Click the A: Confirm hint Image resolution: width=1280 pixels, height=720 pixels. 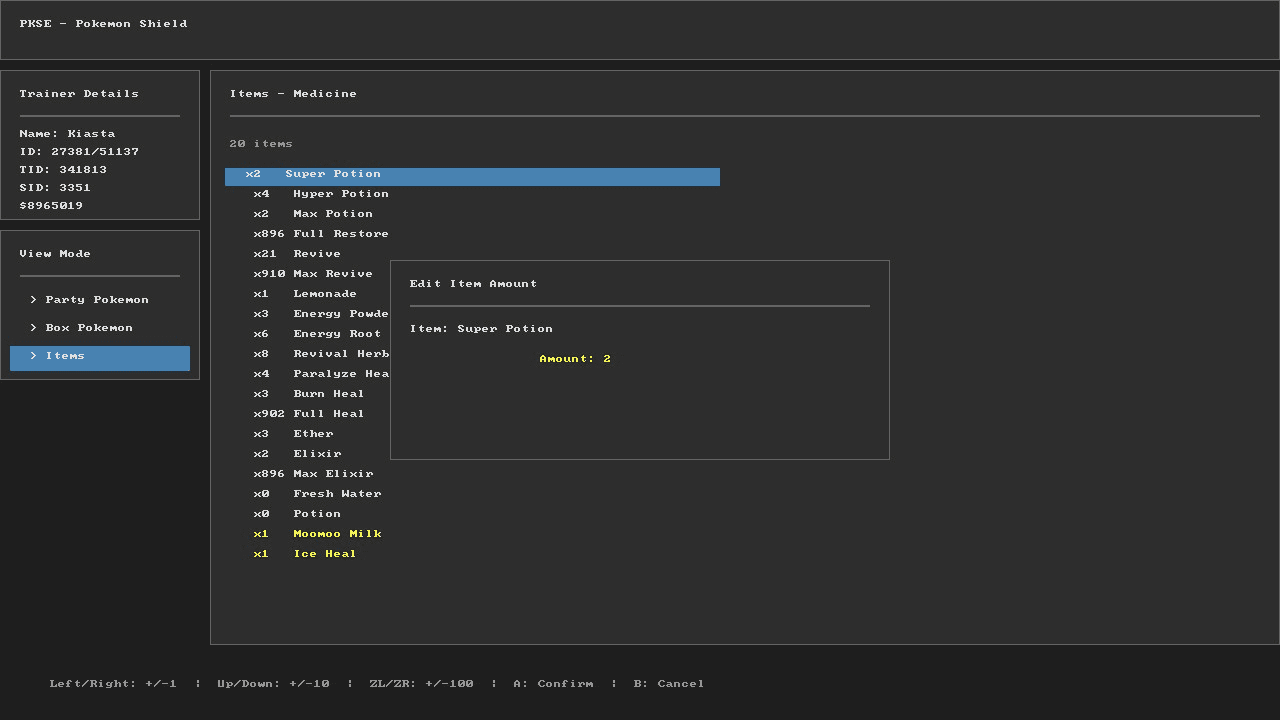(553, 684)
